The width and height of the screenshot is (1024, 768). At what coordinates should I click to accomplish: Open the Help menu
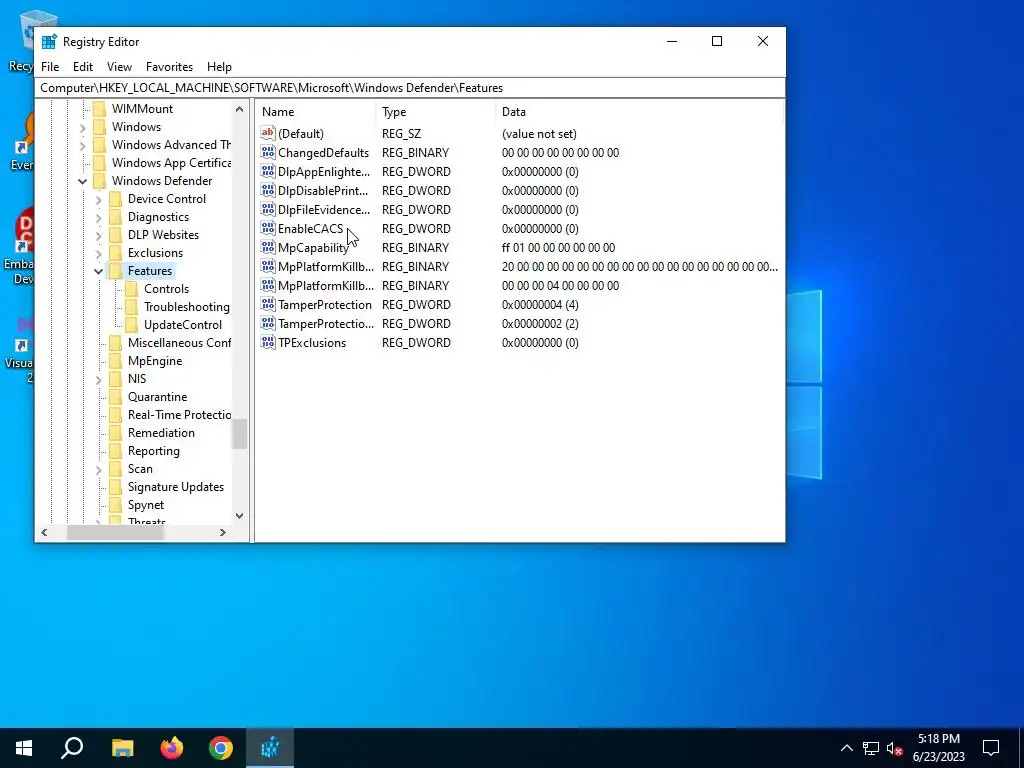219,67
